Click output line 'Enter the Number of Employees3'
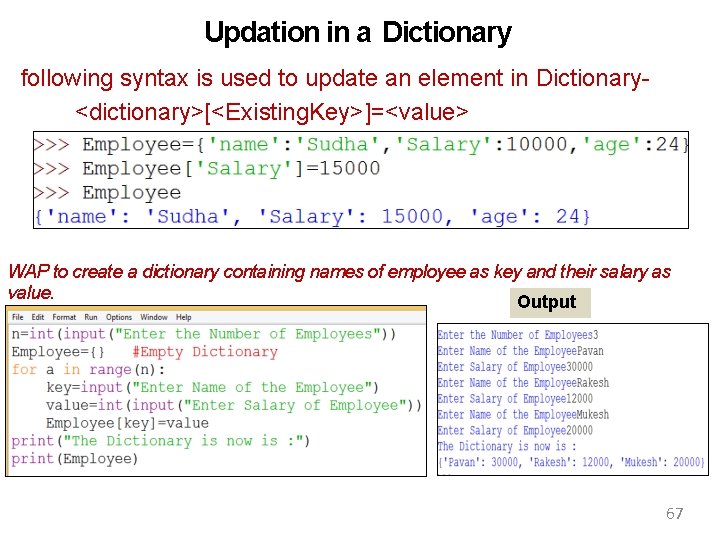The width and height of the screenshot is (720, 540). click(518, 335)
